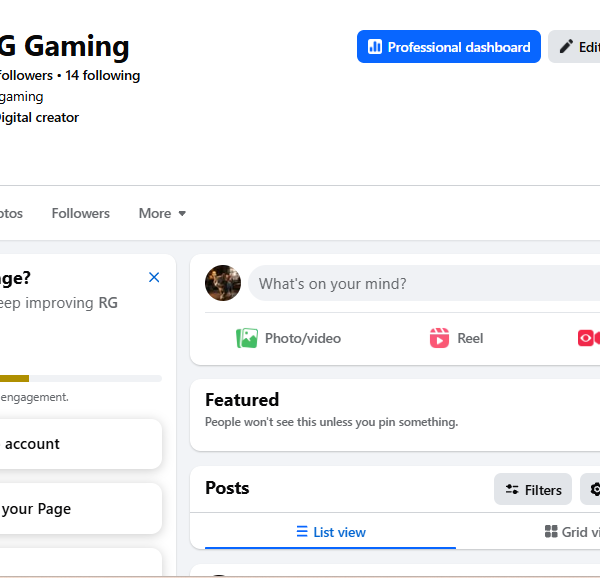Image resolution: width=600 pixels, height=578 pixels.
Task: Click the Filters sliders icon
Action: (512, 489)
